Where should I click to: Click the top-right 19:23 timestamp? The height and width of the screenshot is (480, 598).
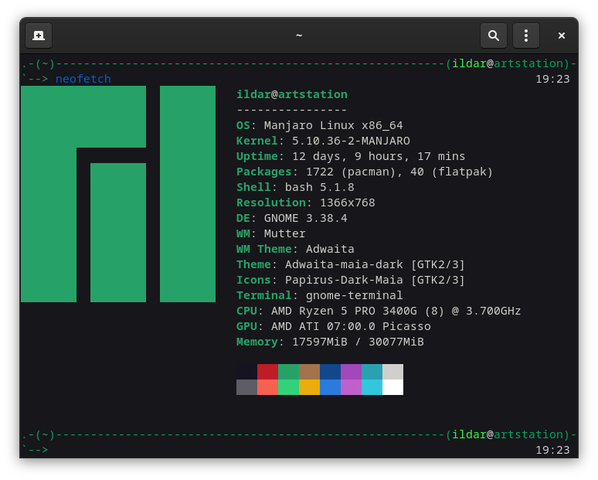(553, 79)
